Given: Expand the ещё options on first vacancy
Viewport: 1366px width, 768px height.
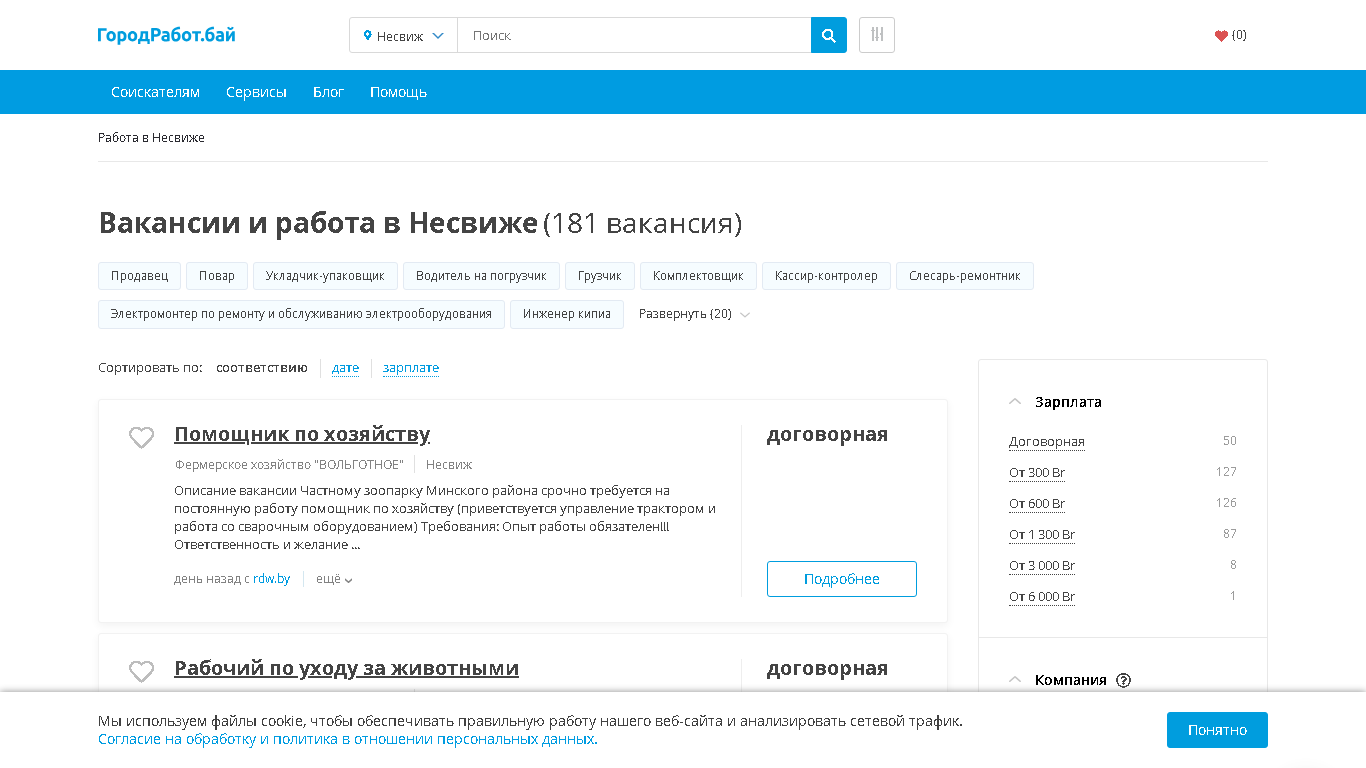Looking at the screenshot, I should [x=334, y=579].
